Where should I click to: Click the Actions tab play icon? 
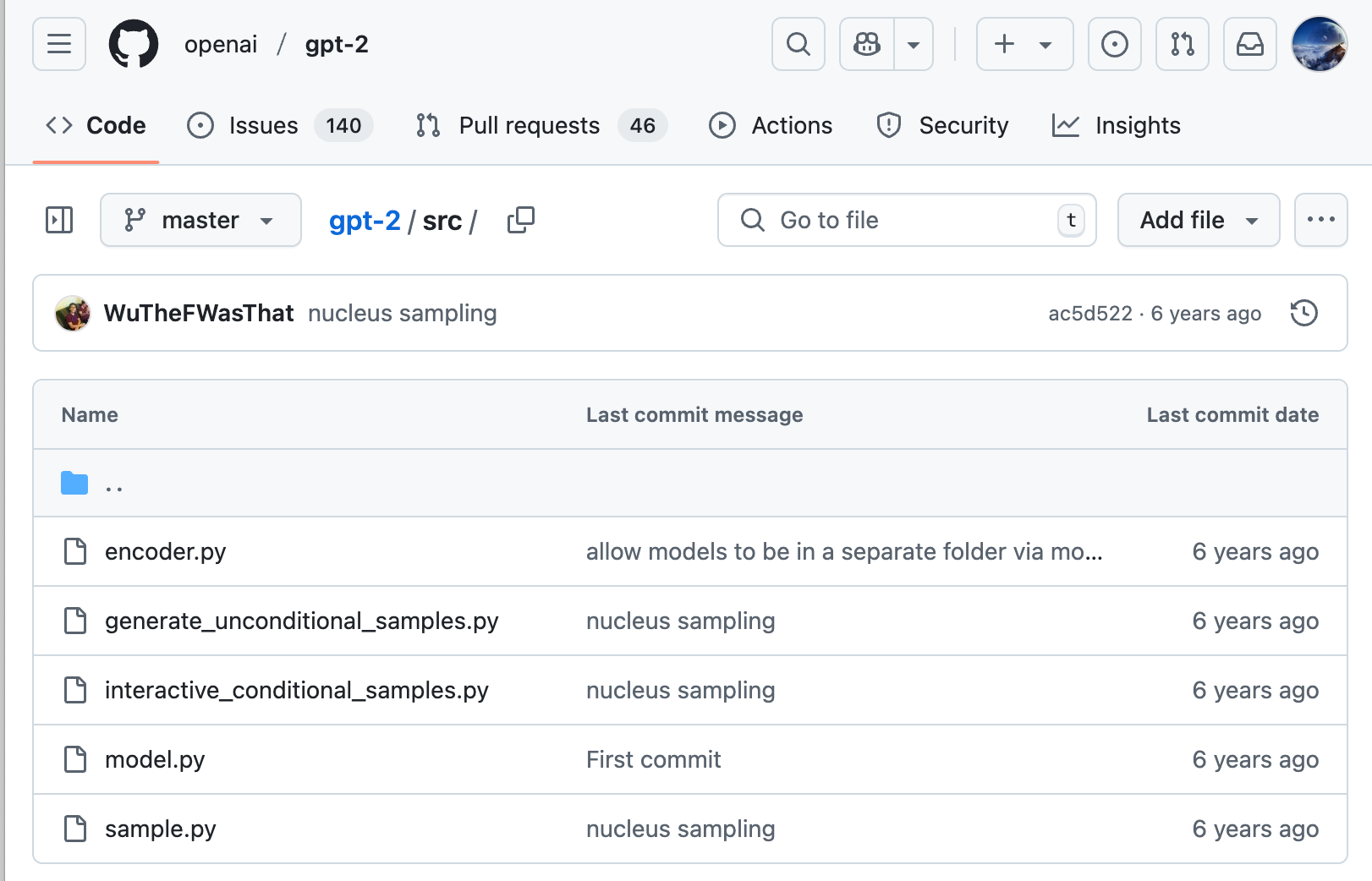(x=722, y=125)
